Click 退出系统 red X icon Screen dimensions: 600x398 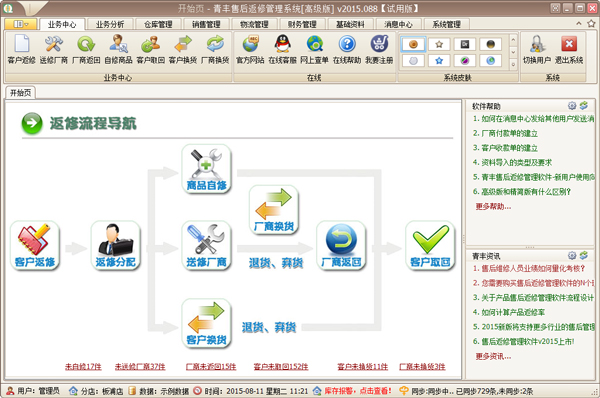coord(569,49)
